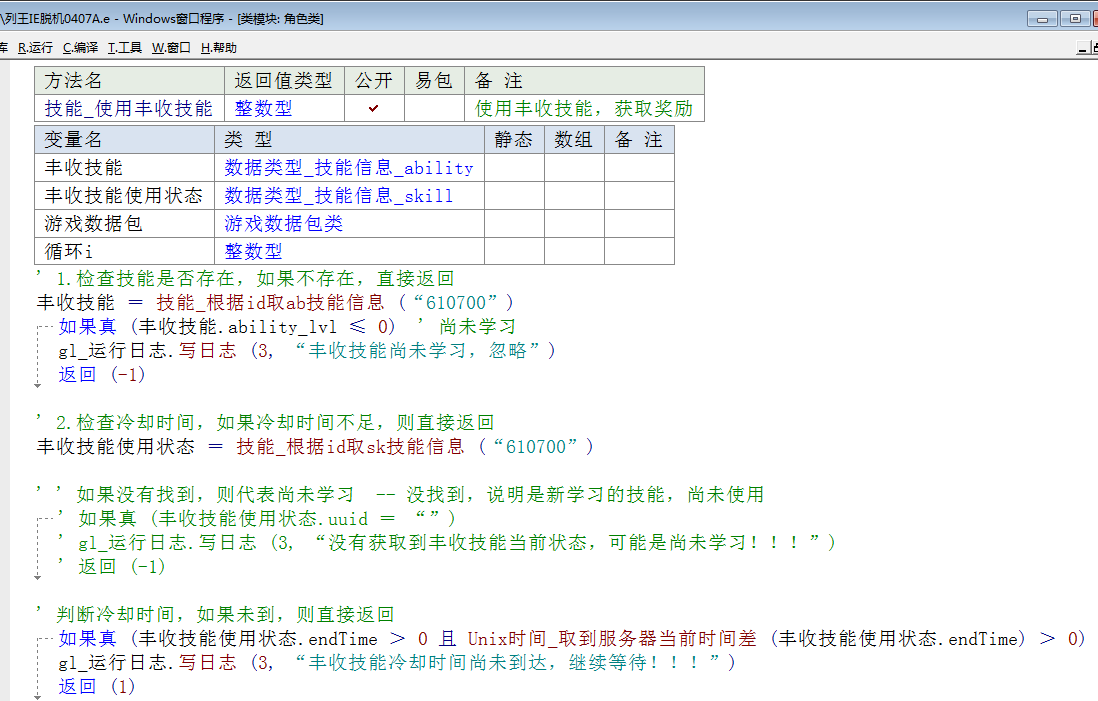The image size is (1098, 701).
Task: Open the C.编译 menu
Action: point(80,47)
